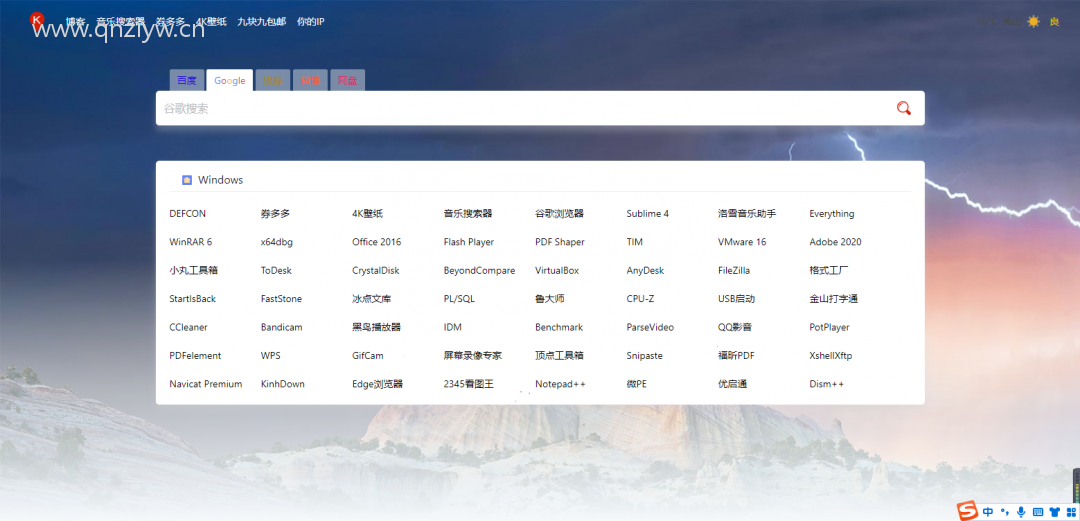
Task: Open the USB启动 link
Action: click(x=736, y=298)
